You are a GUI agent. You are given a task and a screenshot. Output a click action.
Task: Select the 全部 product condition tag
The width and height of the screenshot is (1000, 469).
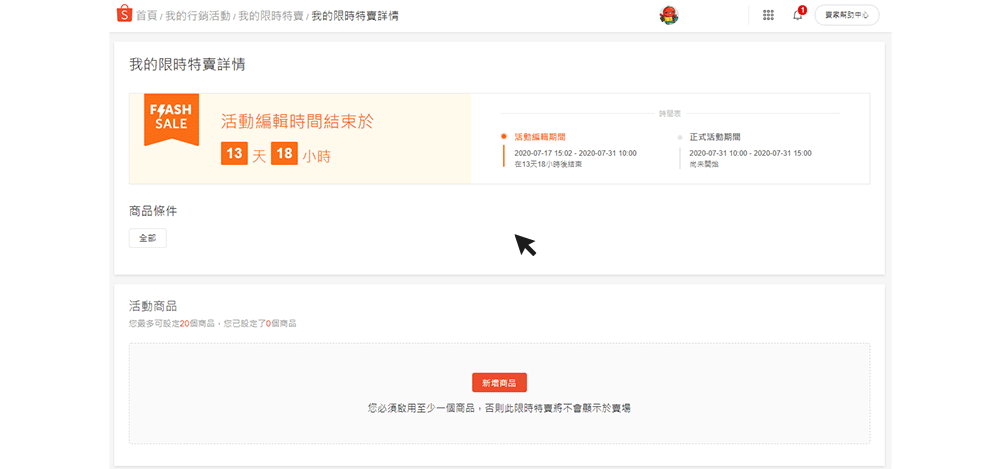click(147, 238)
